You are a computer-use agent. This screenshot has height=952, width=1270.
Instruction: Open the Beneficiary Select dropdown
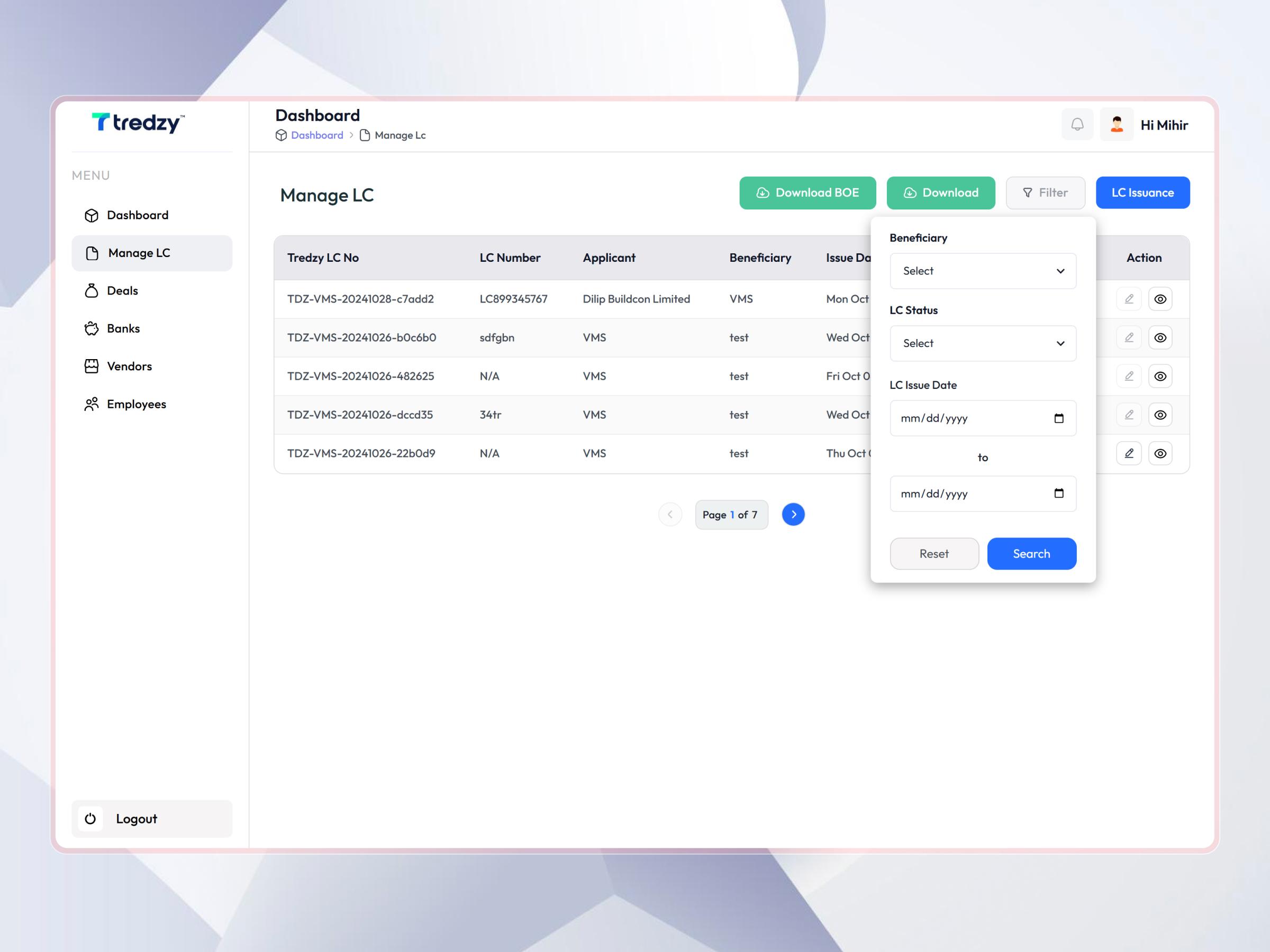pos(983,271)
